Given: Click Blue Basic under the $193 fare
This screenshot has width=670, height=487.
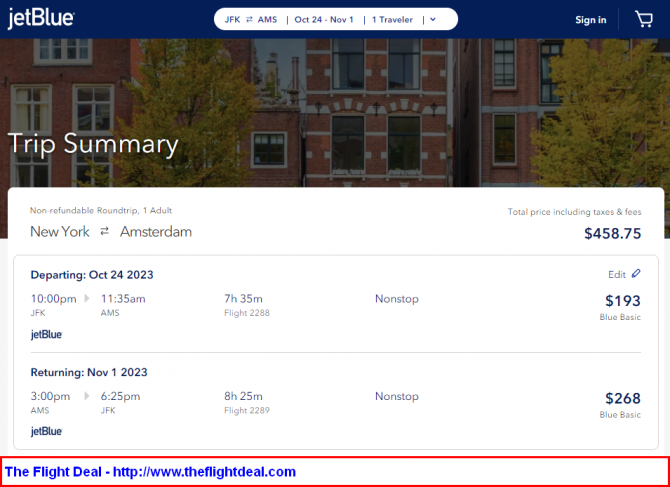Looking at the screenshot, I should [x=620, y=317].
